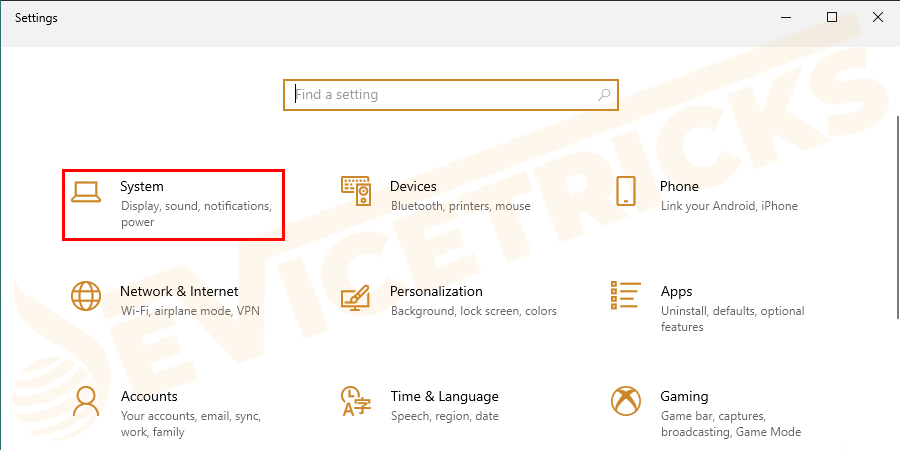This screenshot has width=900, height=450.
Task: Click the Apps list icon
Action: point(626,295)
